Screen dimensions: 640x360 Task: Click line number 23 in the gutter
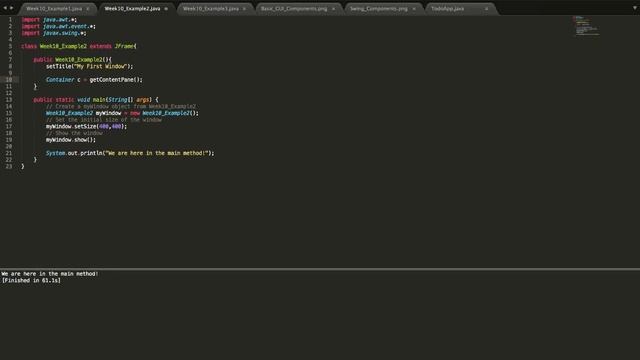point(9,166)
